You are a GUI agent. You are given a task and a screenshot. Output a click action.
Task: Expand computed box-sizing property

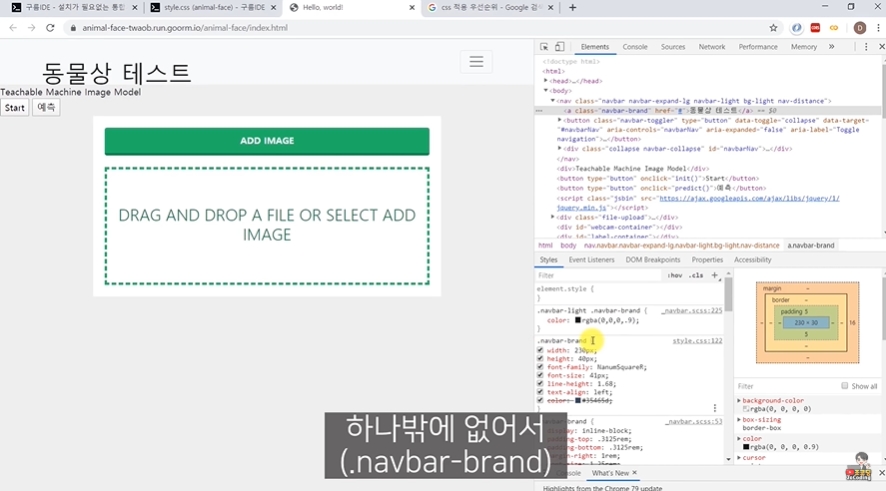[x=739, y=420]
